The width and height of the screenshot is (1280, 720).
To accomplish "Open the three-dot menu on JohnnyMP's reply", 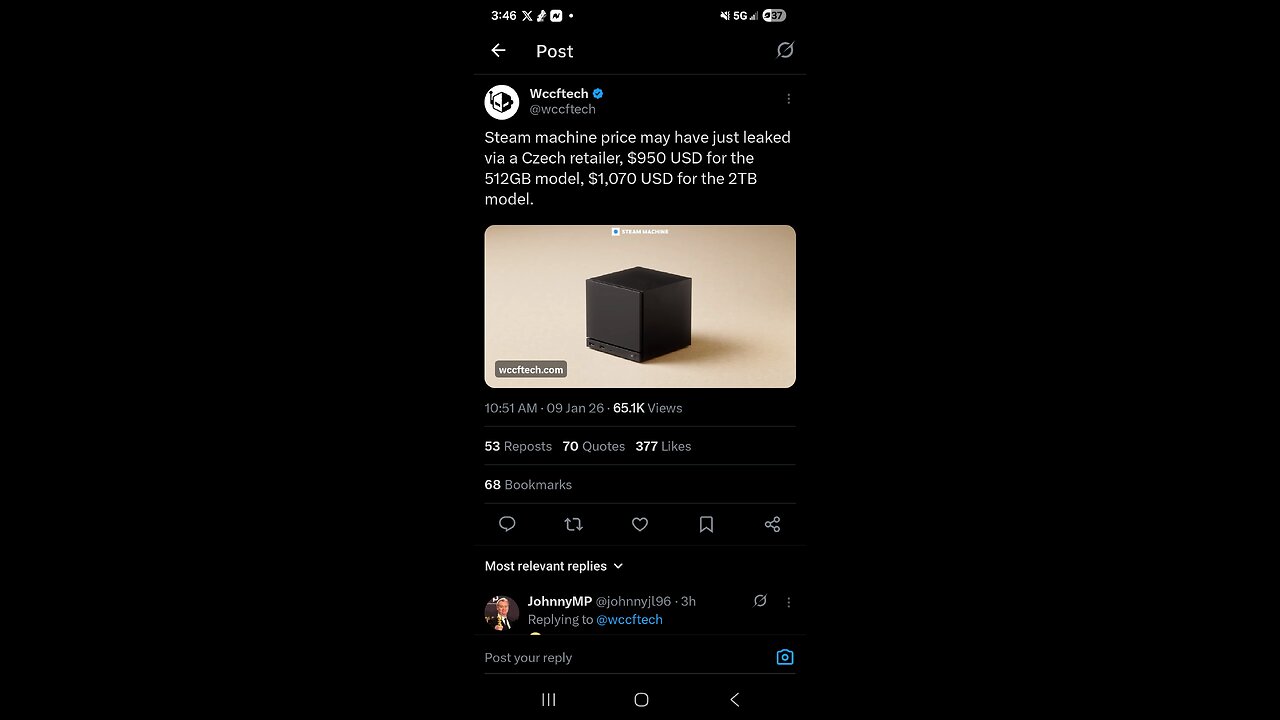I will click(788, 602).
